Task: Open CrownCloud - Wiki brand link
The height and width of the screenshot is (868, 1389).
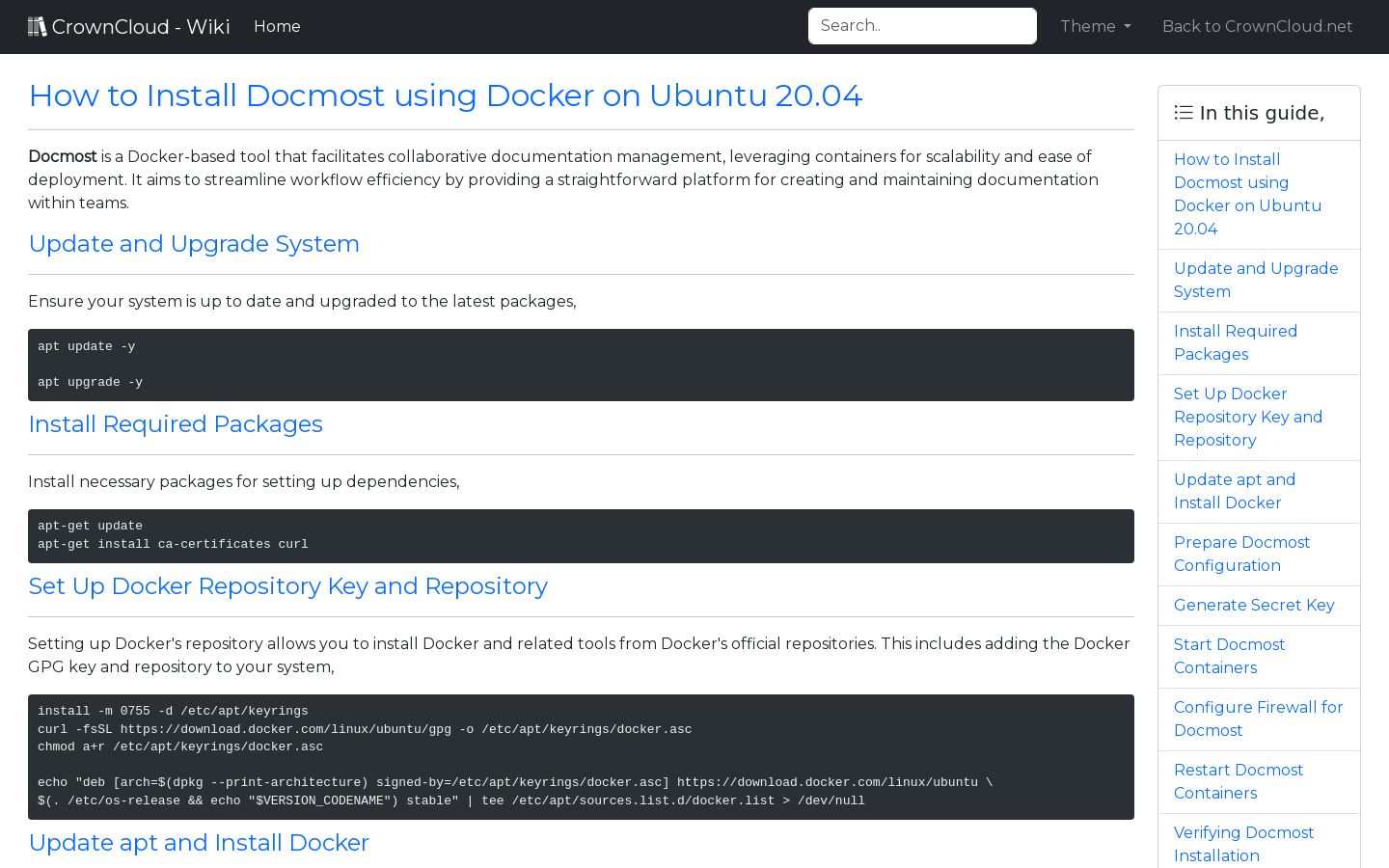Action: tap(129, 26)
